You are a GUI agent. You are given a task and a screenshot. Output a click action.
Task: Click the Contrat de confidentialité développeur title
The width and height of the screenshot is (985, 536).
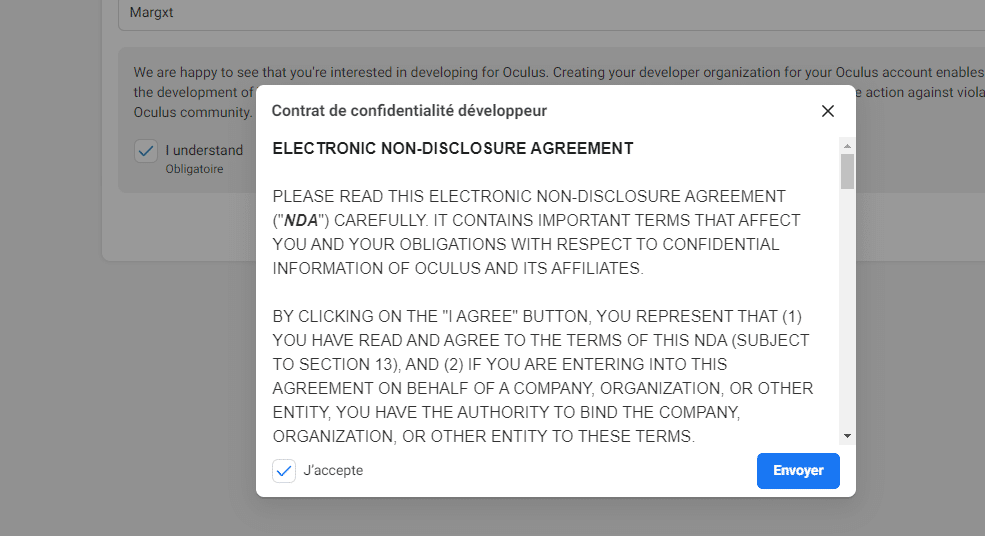point(409,111)
